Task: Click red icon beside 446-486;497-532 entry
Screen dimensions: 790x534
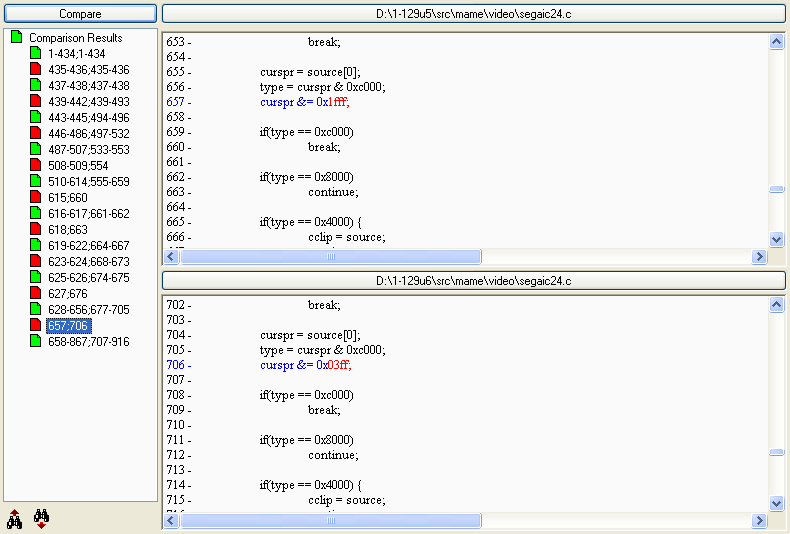Action: click(35, 134)
